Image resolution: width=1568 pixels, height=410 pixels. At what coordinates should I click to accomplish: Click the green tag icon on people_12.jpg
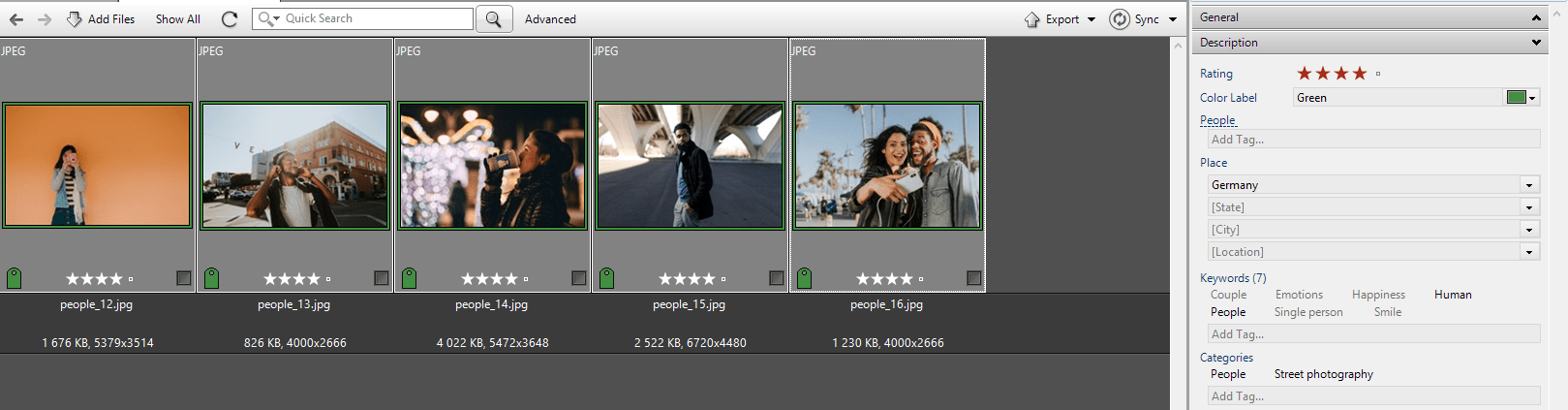point(14,279)
